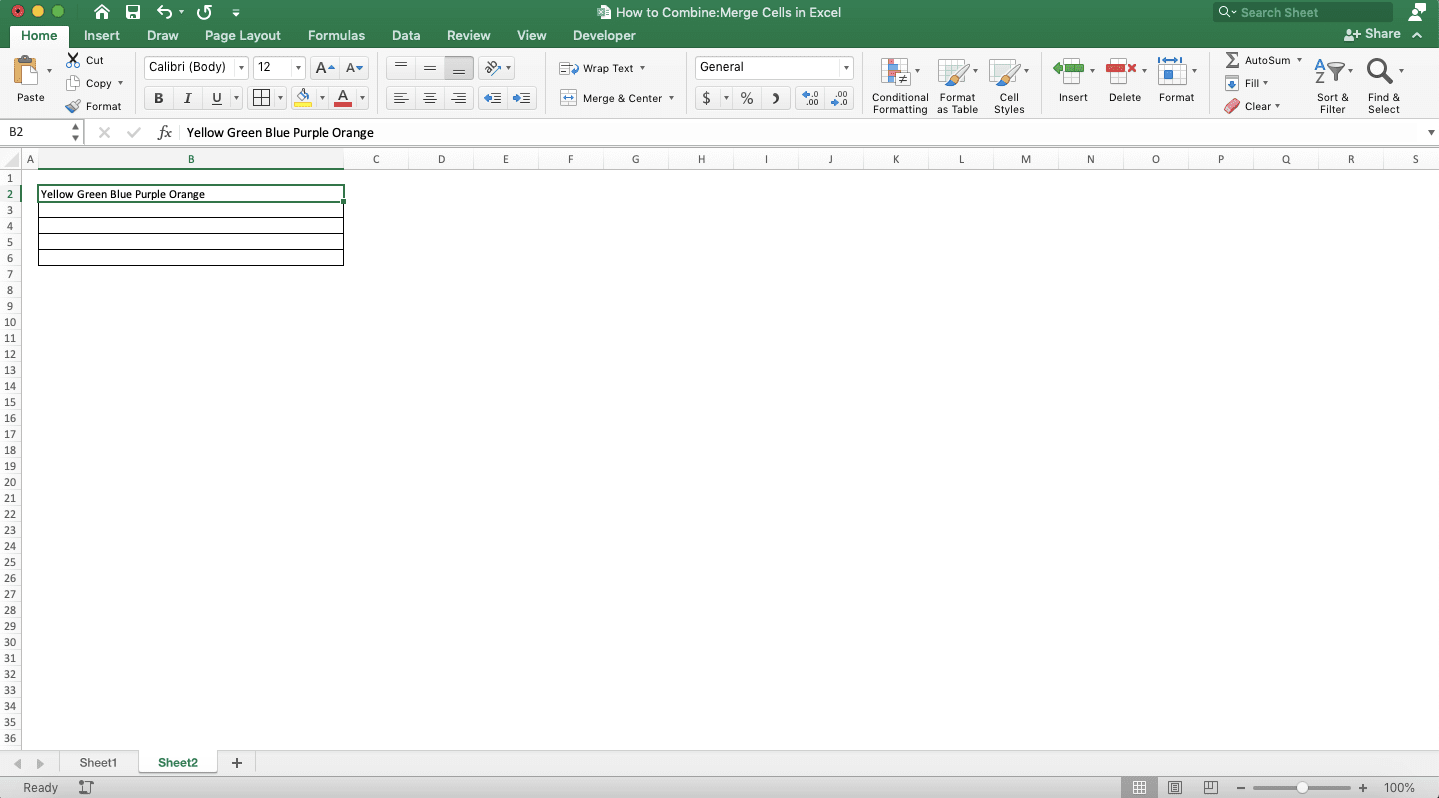Open Conditional Formatting
This screenshot has height=798, width=1439.
coord(900,85)
